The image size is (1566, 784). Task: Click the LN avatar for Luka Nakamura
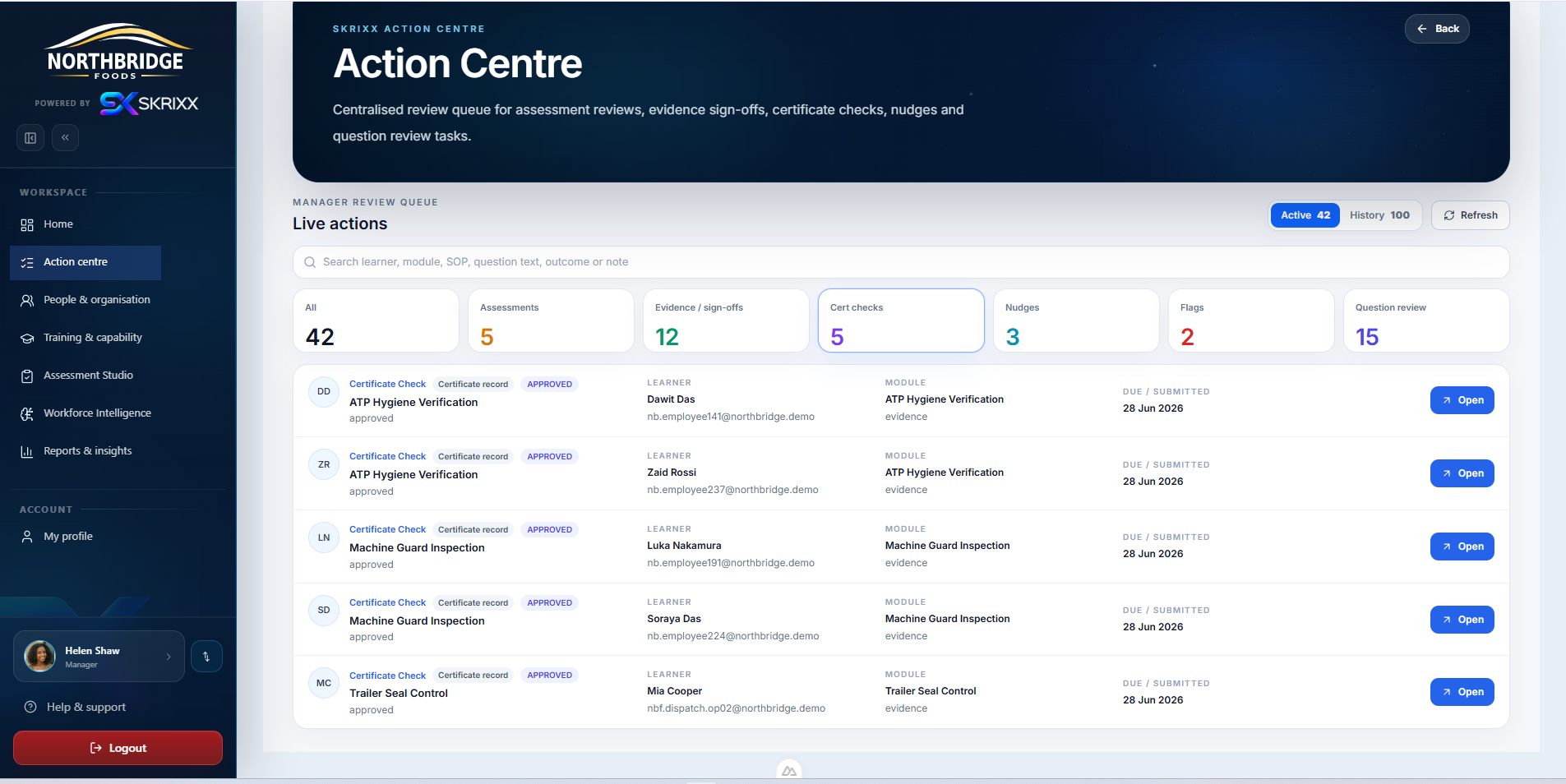(x=324, y=538)
